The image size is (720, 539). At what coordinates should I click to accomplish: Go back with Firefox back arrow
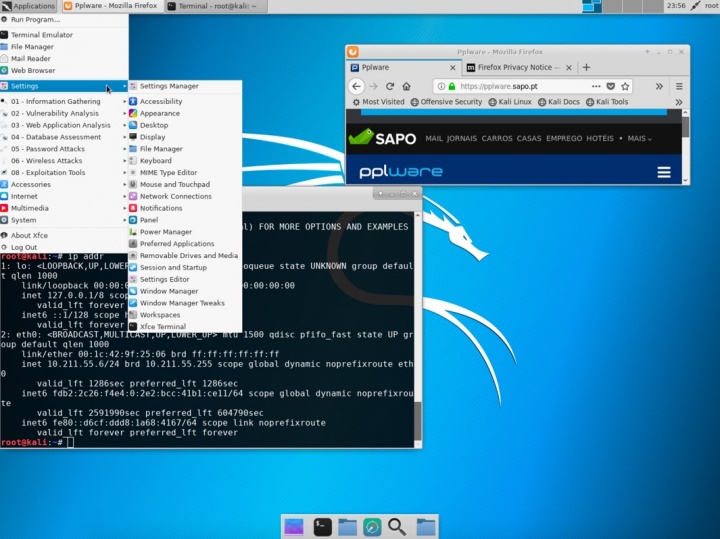356,86
